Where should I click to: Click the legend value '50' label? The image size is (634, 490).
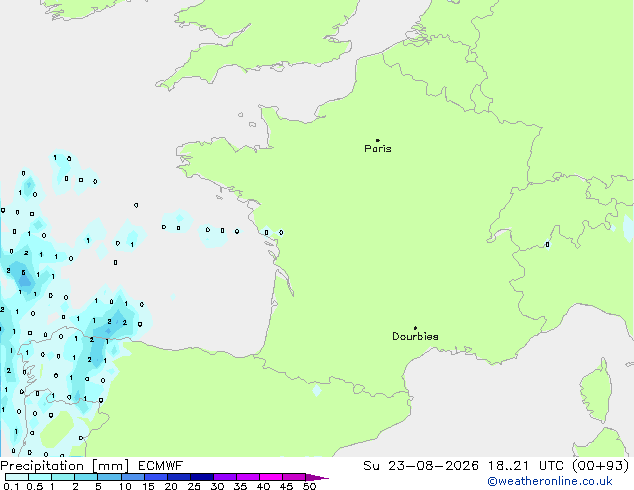click(309, 486)
